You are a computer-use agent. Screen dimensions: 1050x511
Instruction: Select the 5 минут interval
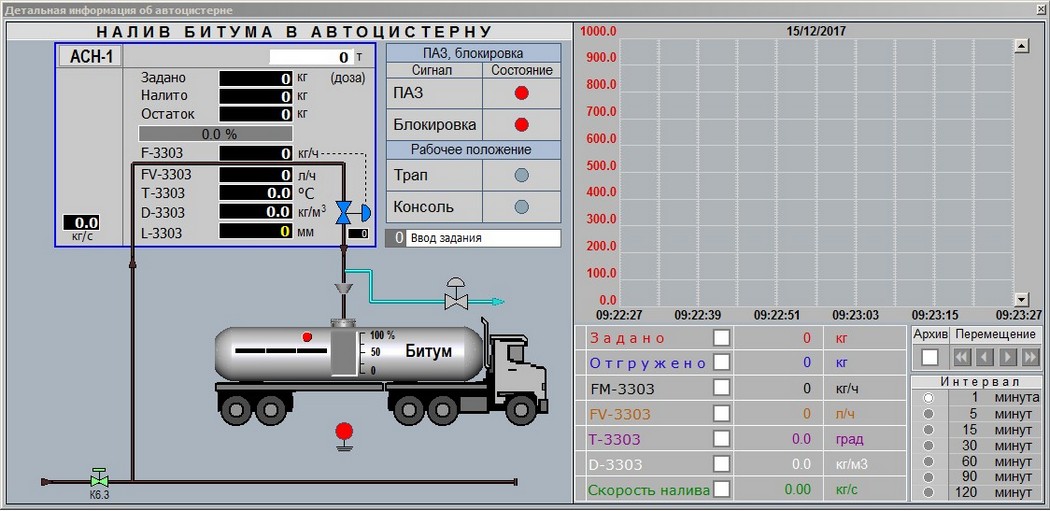pyautogui.click(x=928, y=413)
